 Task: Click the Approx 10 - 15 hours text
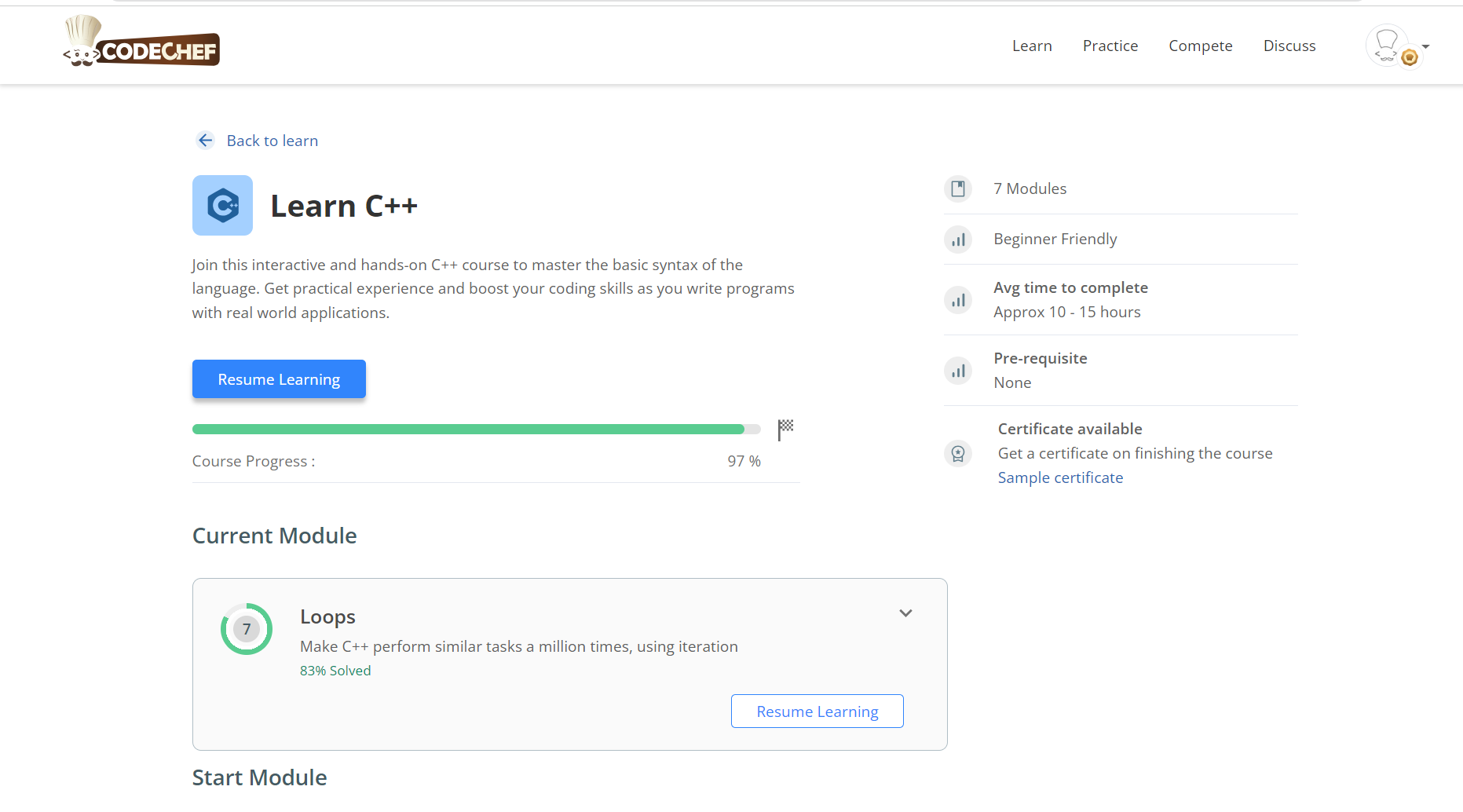(1067, 312)
